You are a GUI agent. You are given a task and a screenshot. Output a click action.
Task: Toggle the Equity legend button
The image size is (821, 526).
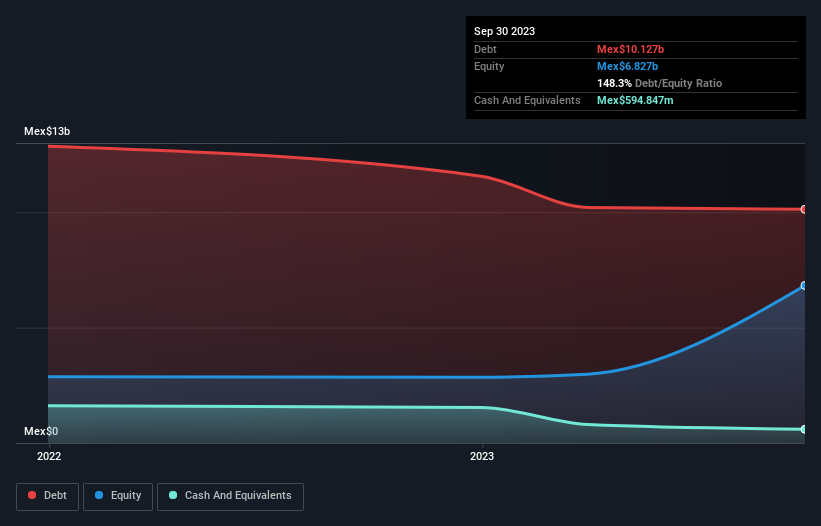click(118, 496)
